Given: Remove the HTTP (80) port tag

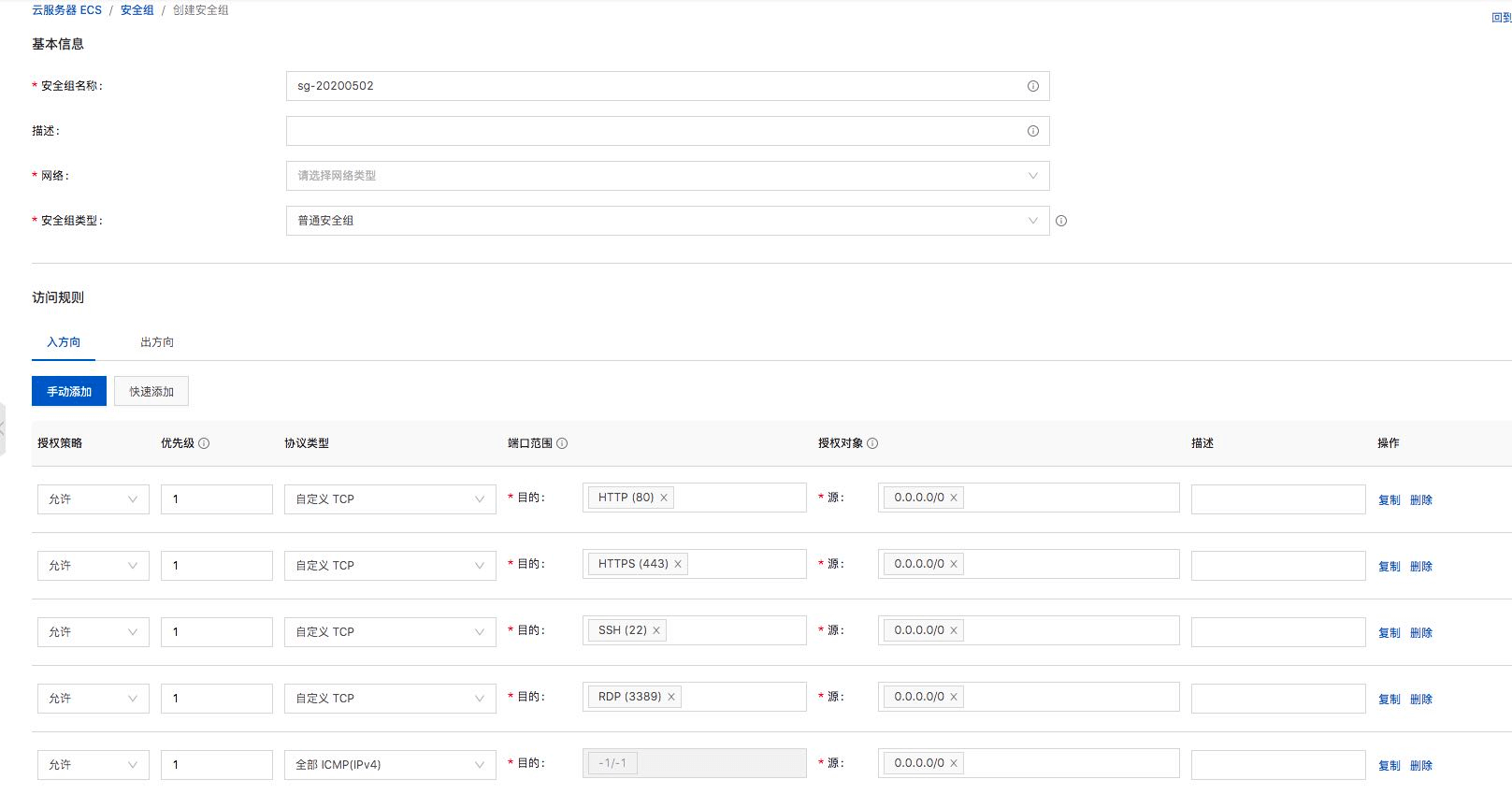Looking at the screenshot, I should (x=664, y=498).
